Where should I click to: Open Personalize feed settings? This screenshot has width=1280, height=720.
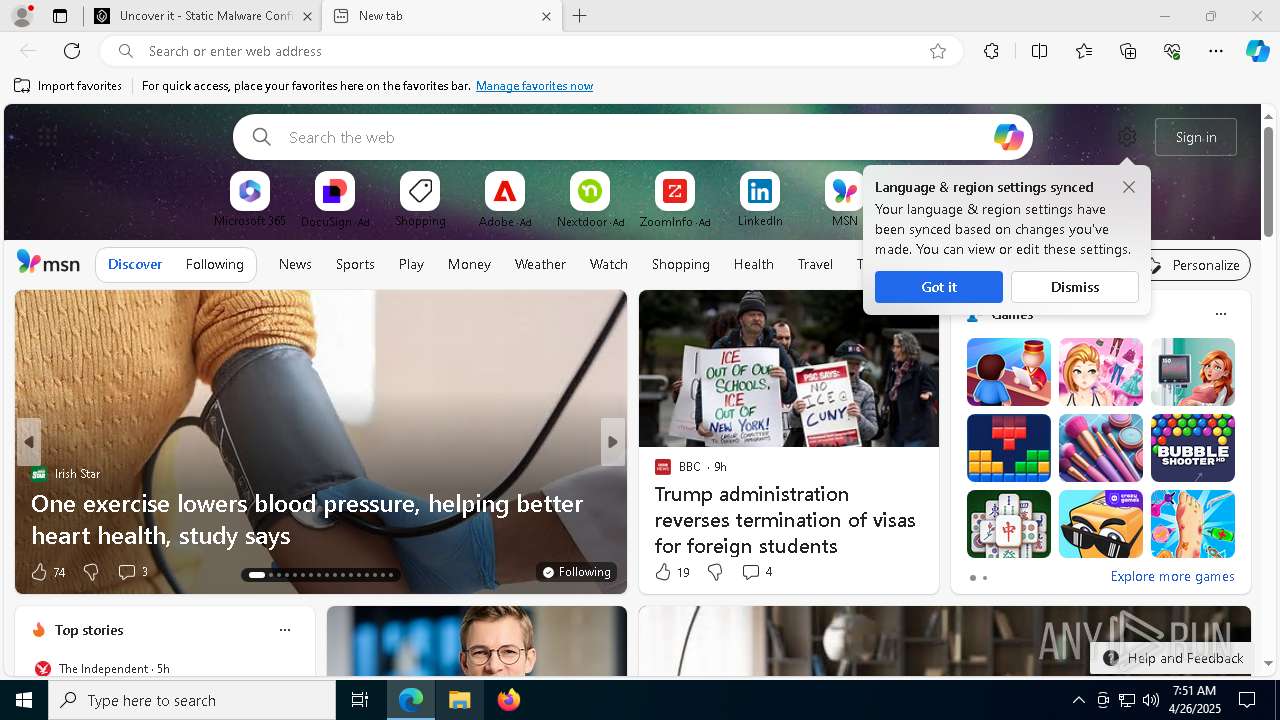coord(1195,265)
